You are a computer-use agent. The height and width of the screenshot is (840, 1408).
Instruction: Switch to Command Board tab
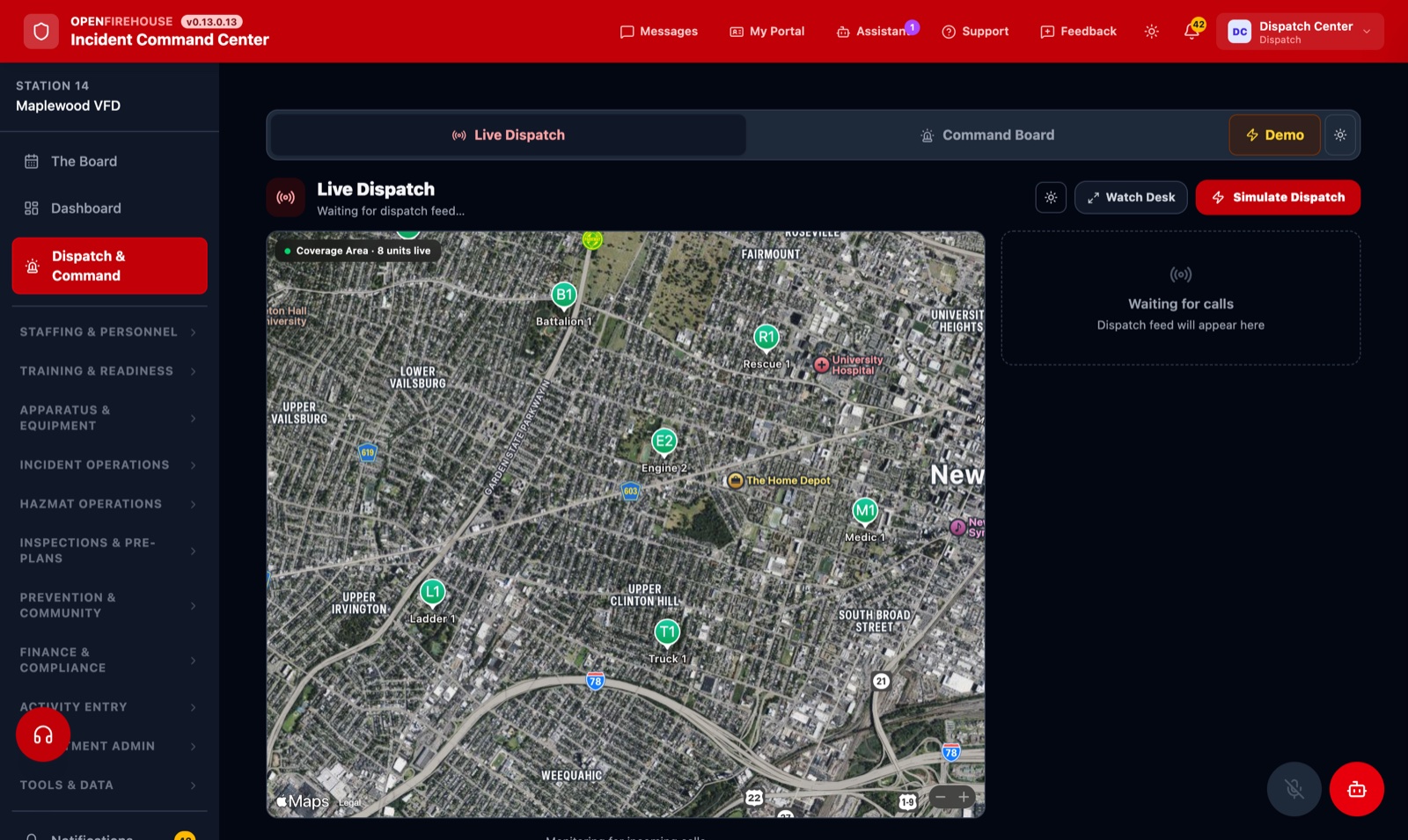(986, 135)
